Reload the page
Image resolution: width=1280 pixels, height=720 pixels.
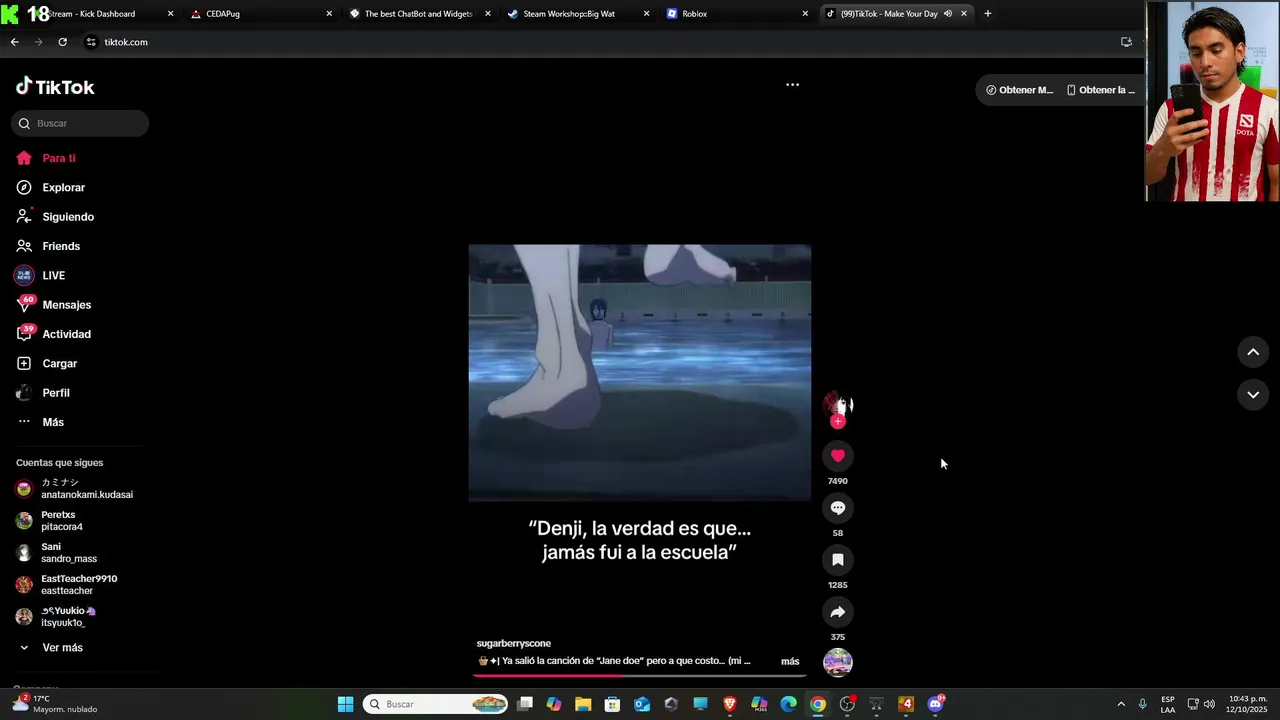pyautogui.click(x=62, y=42)
